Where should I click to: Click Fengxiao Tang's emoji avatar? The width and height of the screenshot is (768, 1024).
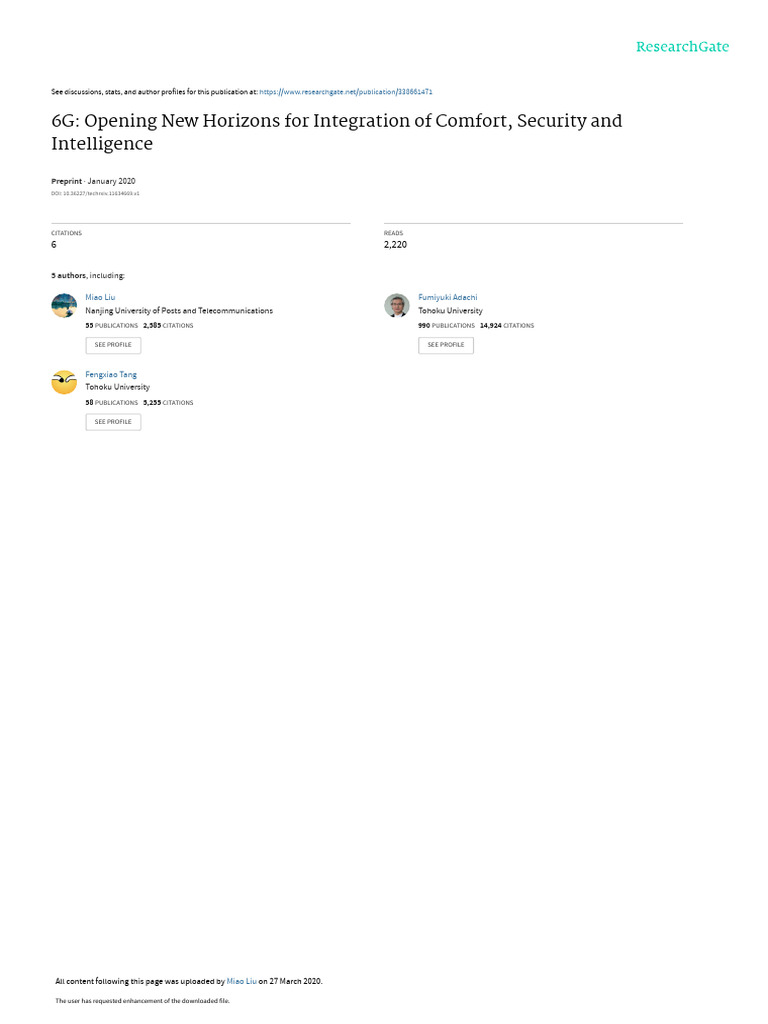pos(64,382)
